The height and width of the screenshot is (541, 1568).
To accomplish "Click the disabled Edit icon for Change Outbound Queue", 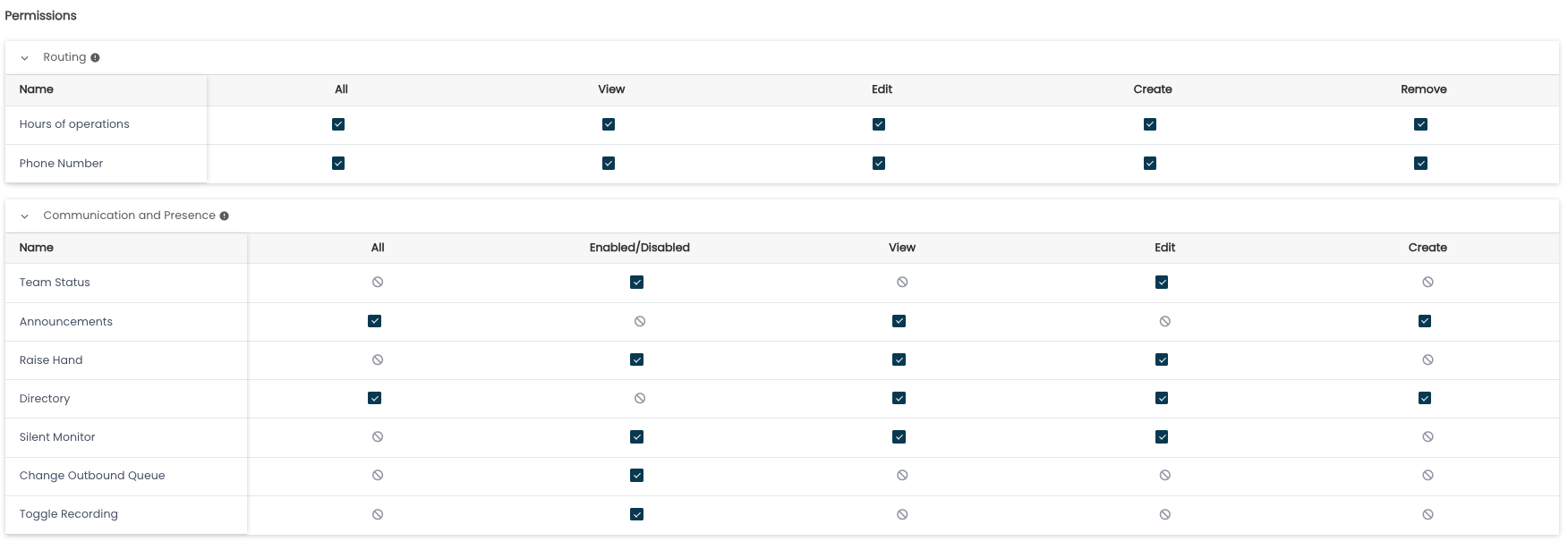I will [1164, 475].
